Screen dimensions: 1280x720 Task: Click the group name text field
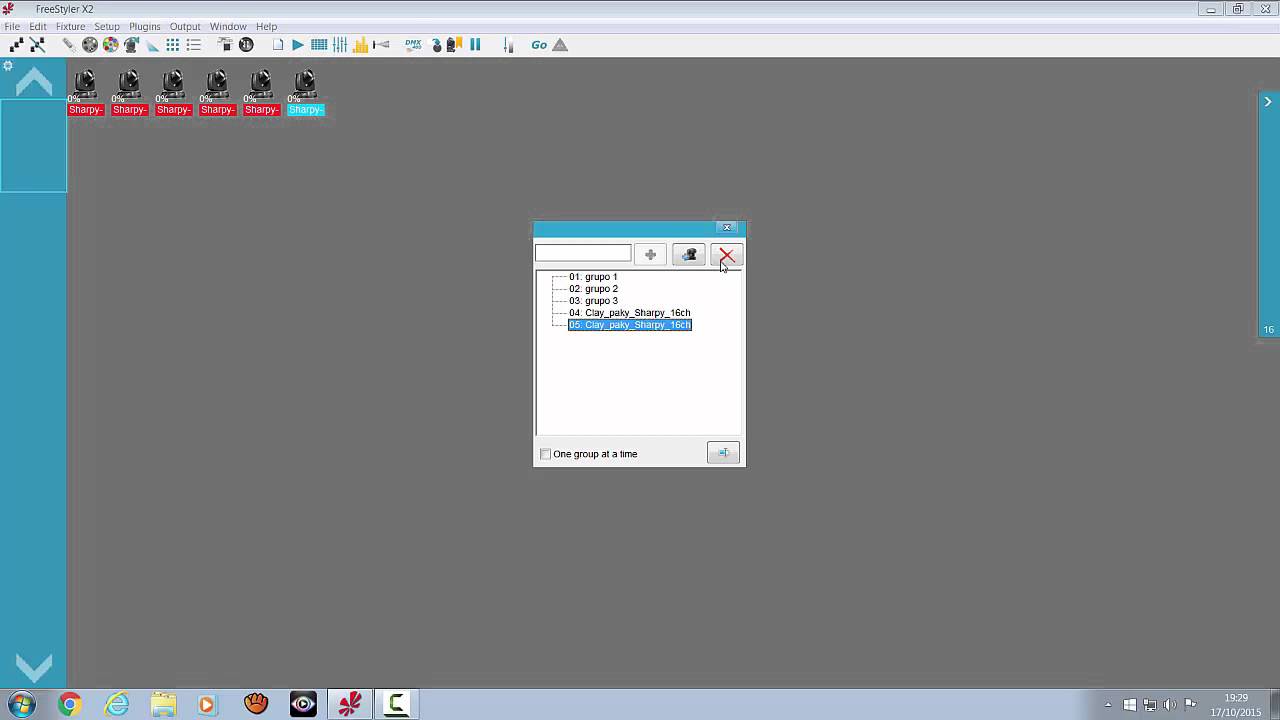(x=583, y=254)
